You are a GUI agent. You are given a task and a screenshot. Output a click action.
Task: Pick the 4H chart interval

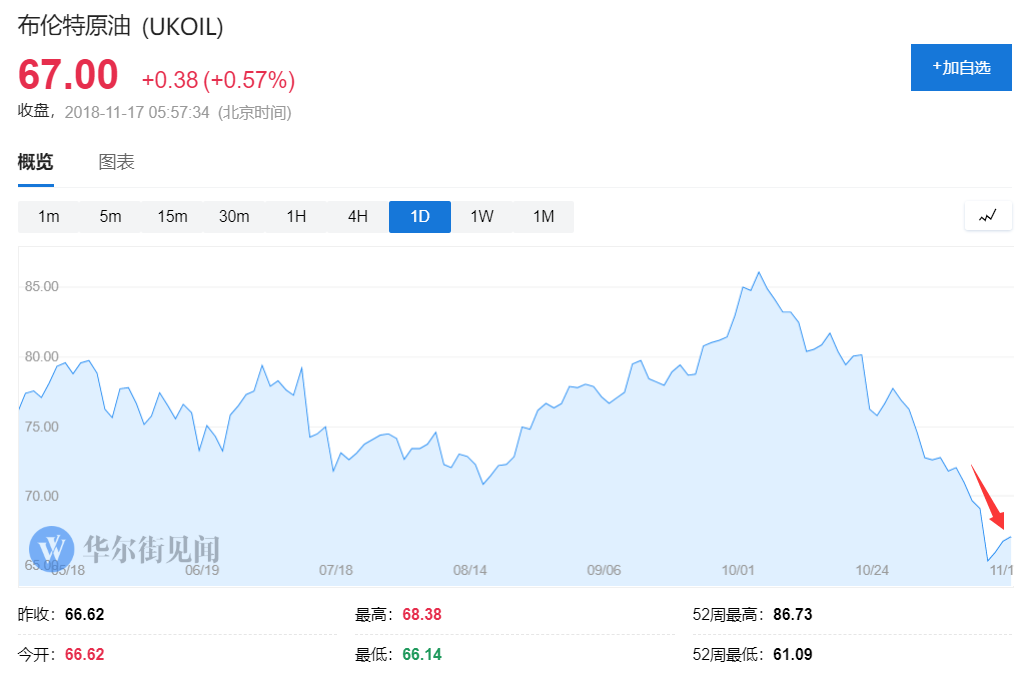tap(358, 217)
